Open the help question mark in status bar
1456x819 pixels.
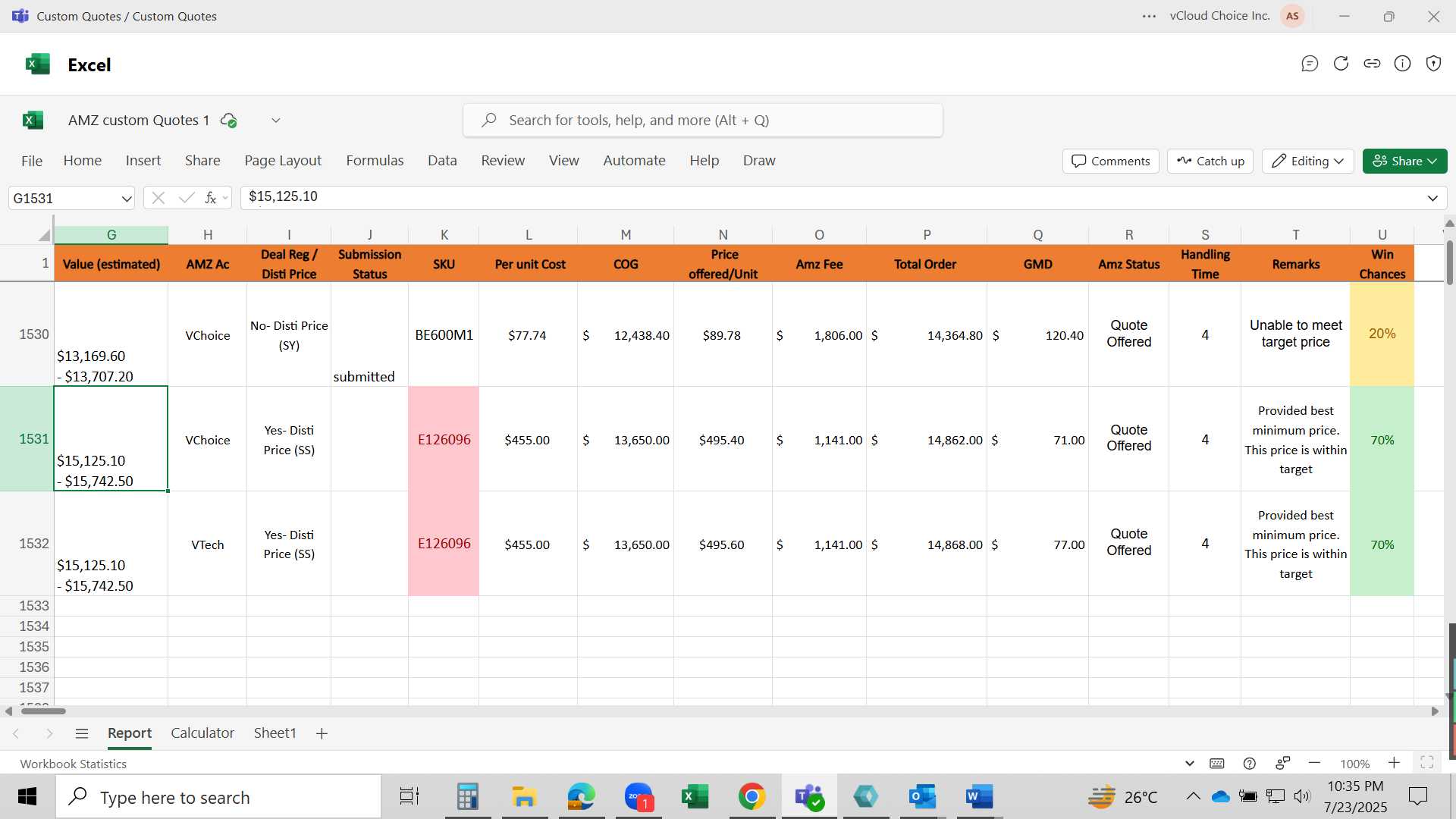click(x=1250, y=764)
